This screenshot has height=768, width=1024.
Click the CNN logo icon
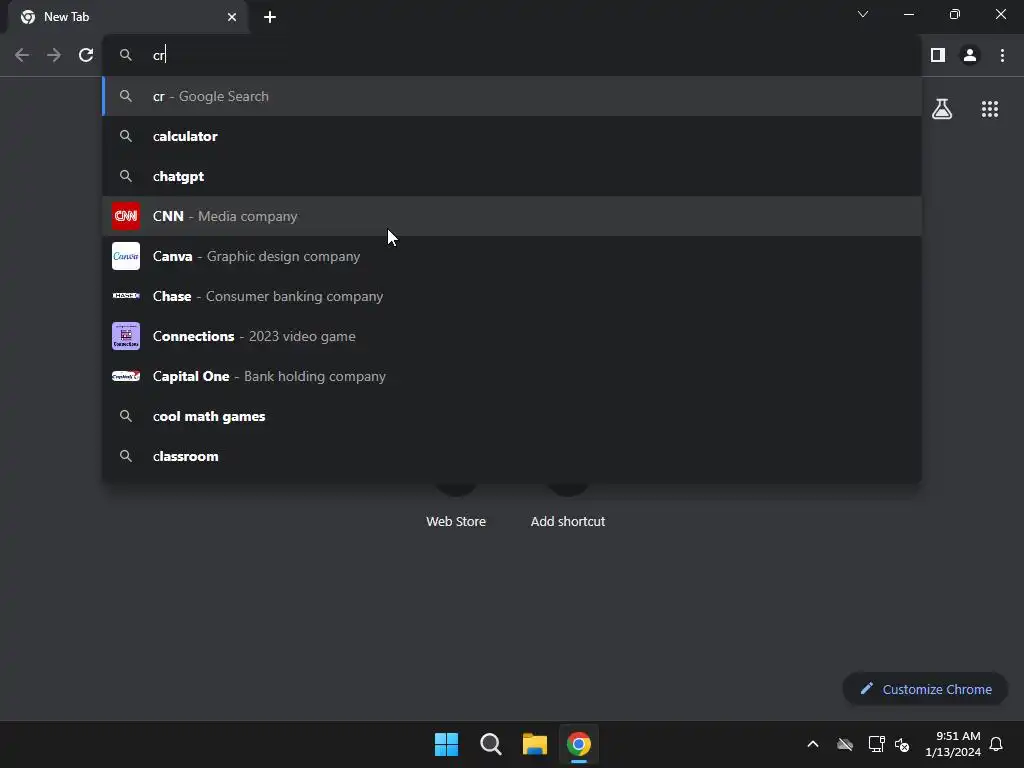click(126, 216)
